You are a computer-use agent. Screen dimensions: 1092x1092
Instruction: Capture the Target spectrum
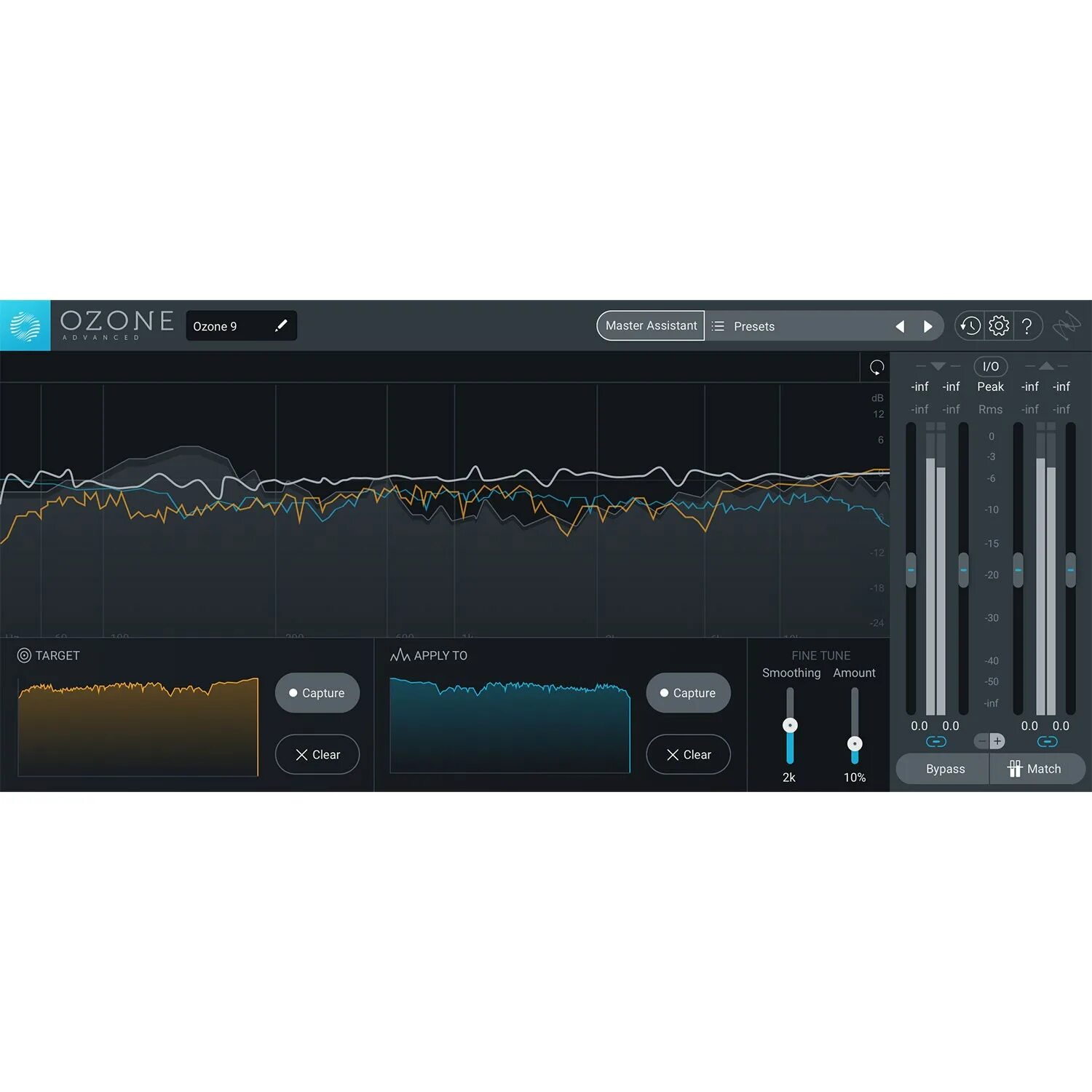[317, 693]
